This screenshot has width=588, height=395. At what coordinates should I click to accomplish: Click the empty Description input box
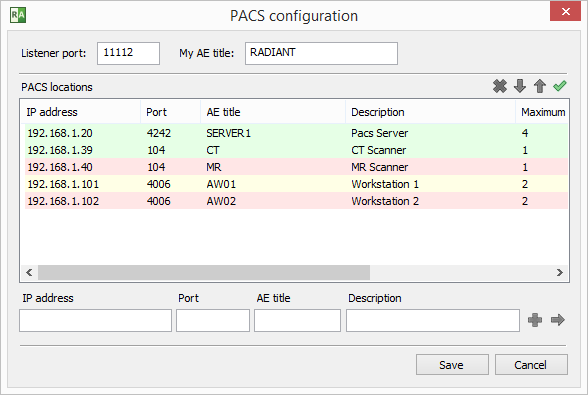pos(433,320)
